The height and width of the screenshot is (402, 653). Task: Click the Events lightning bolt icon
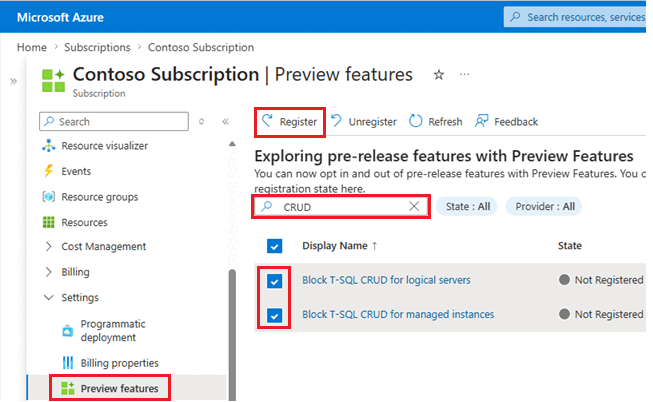[x=49, y=171]
